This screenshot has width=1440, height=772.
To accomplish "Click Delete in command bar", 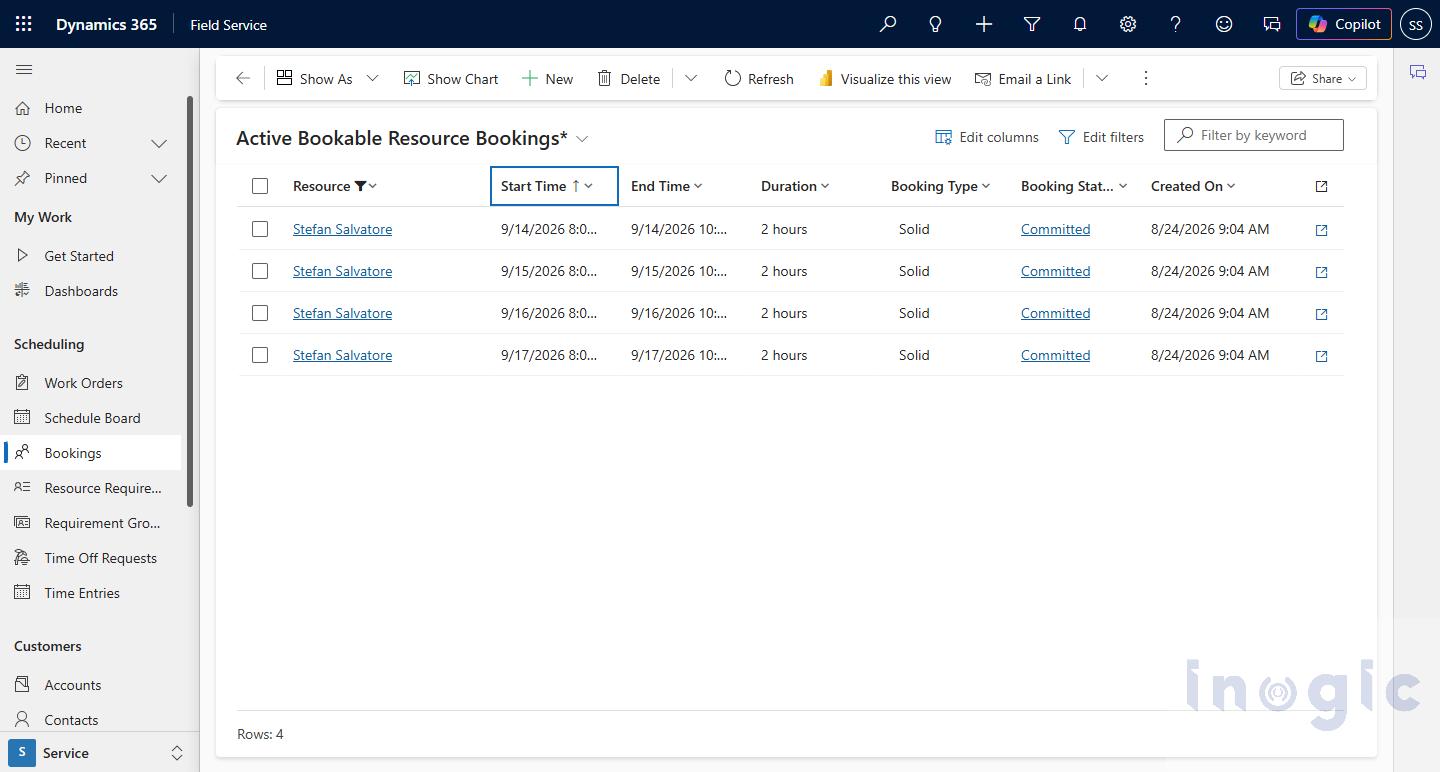I will 629,78.
